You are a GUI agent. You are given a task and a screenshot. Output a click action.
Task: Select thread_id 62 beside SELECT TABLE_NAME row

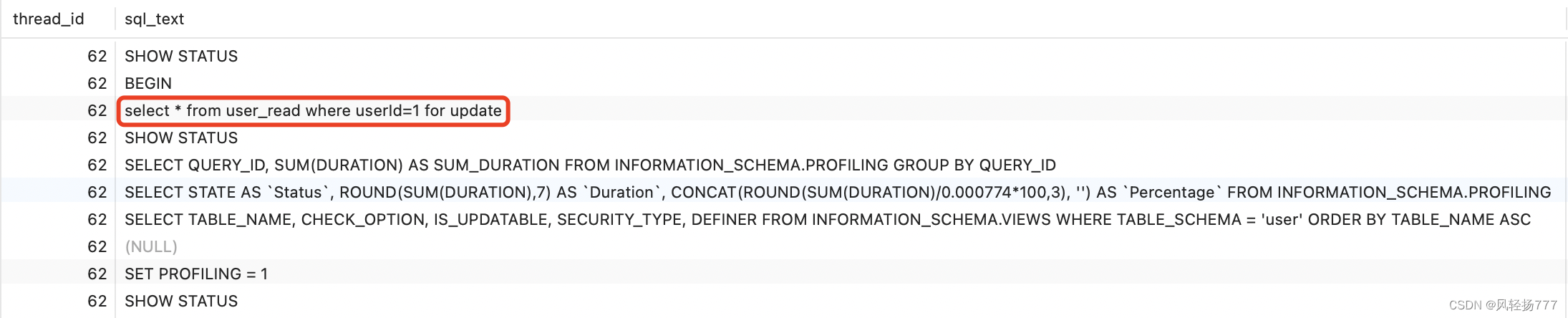click(97, 220)
